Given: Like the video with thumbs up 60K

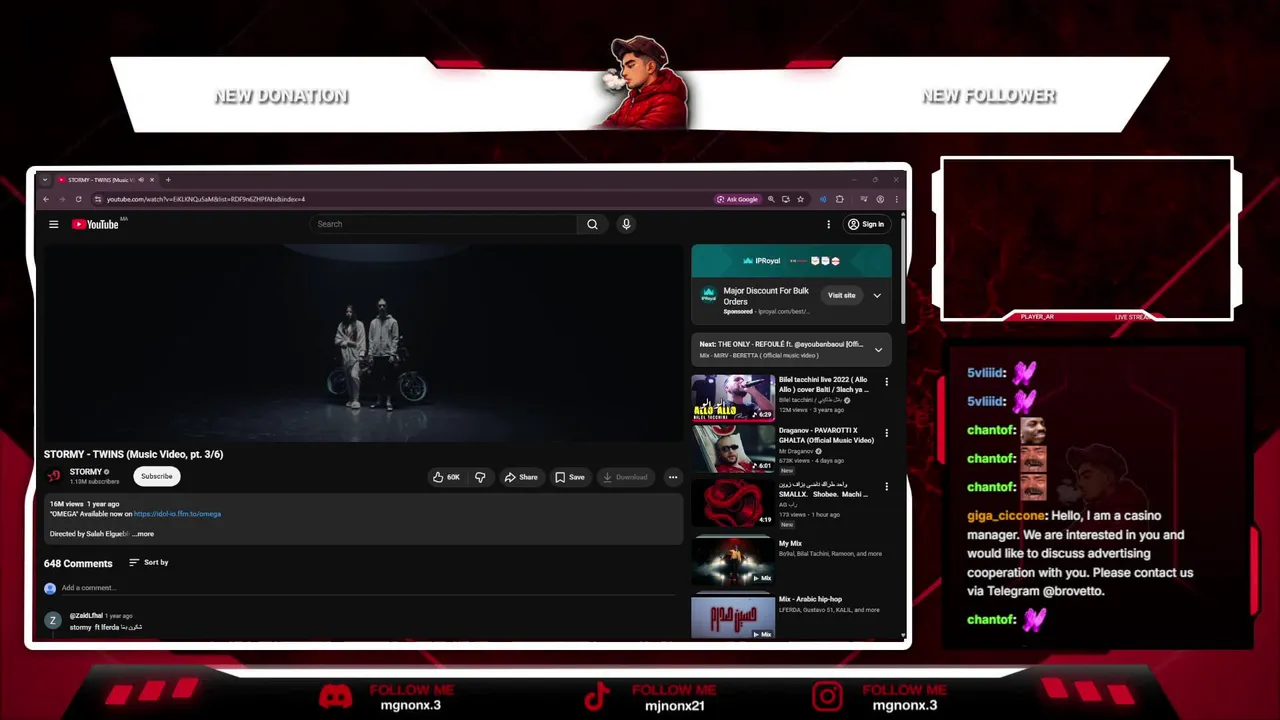Looking at the screenshot, I should coord(446,477).
